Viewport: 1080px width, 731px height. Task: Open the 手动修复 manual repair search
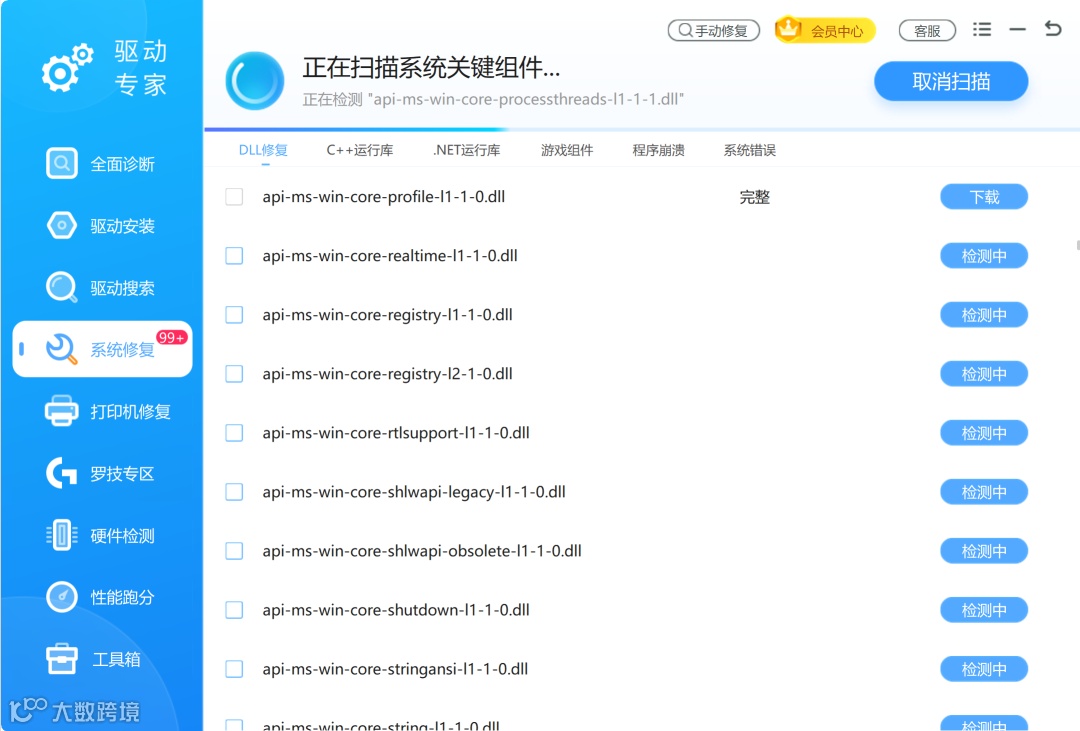click(x=714, y=30)
